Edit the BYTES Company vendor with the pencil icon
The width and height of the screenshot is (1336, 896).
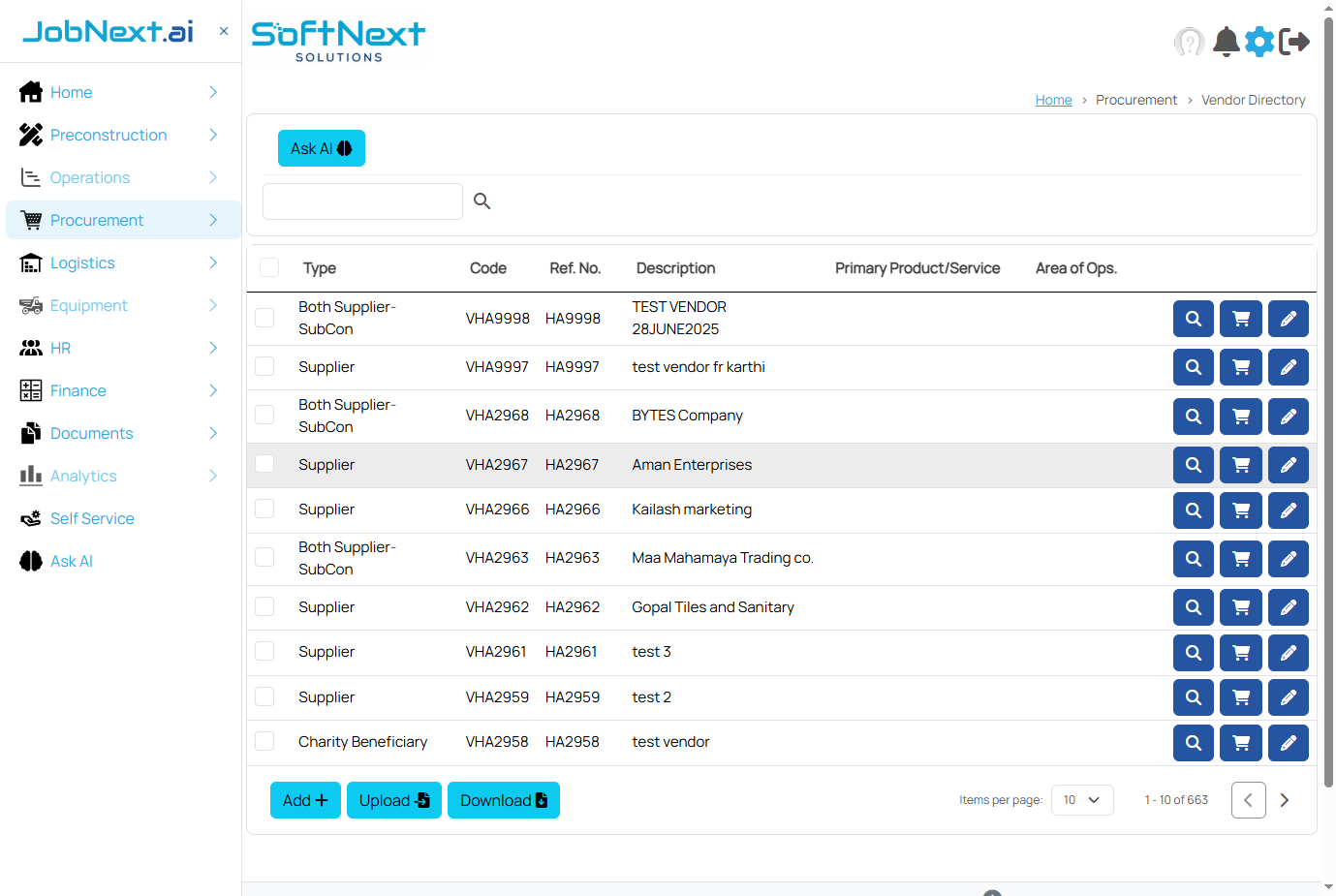click(x=1288, y=416)
